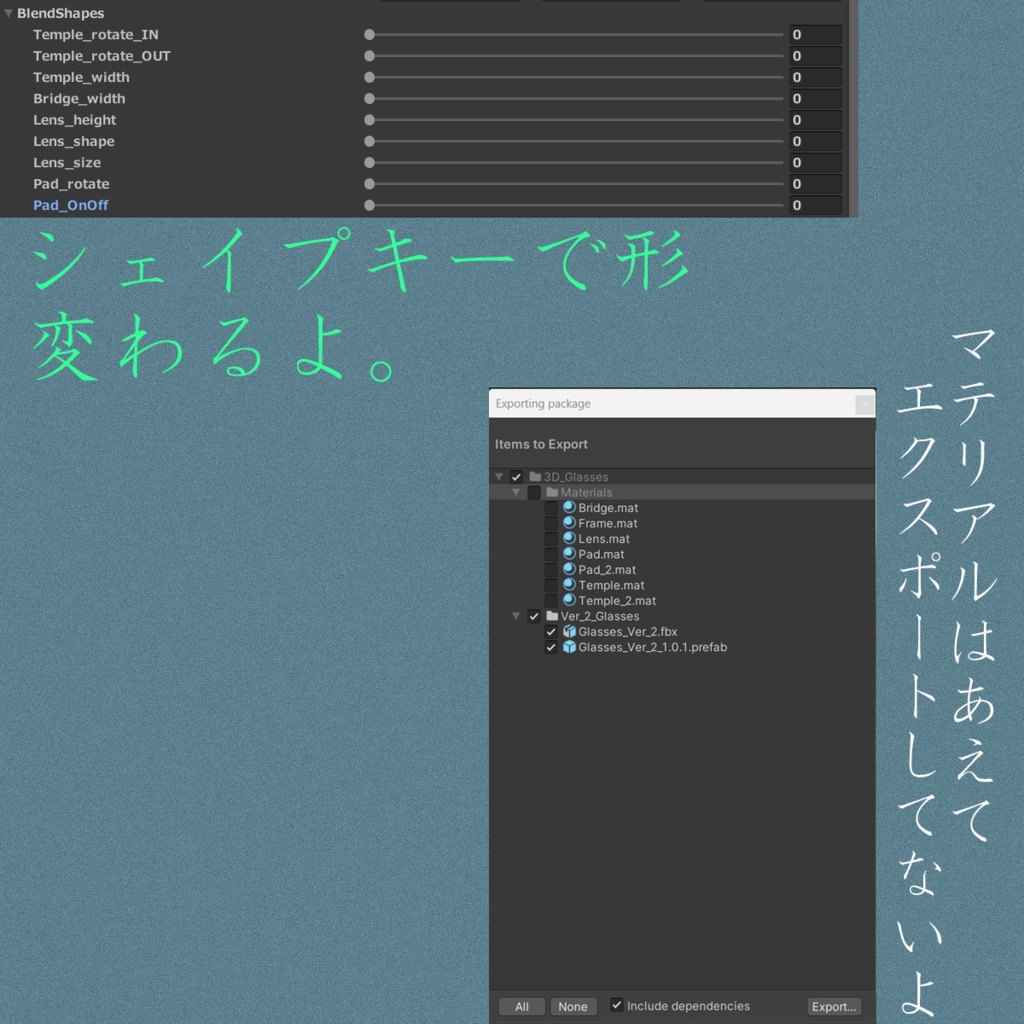Screen dimensions: 1024x1024
Task: Click the Items to Export heading
Action: pos(541,444)
